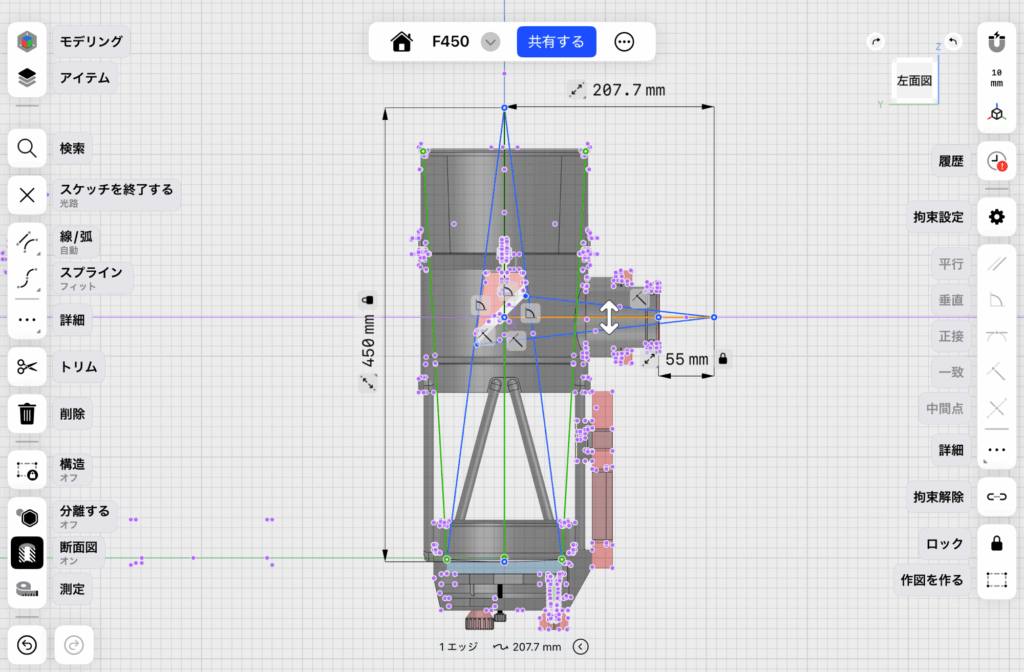Open 拘束設定 (Constraint settings) gear icon

tap(996, 217)
